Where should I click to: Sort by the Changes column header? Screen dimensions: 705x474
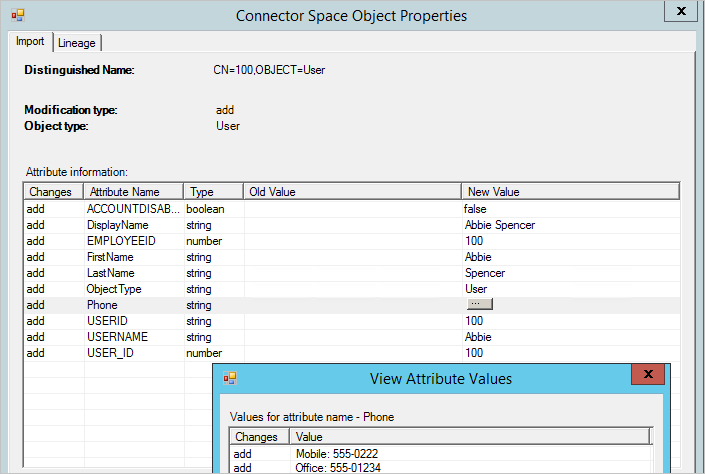[x=54, y=192]
